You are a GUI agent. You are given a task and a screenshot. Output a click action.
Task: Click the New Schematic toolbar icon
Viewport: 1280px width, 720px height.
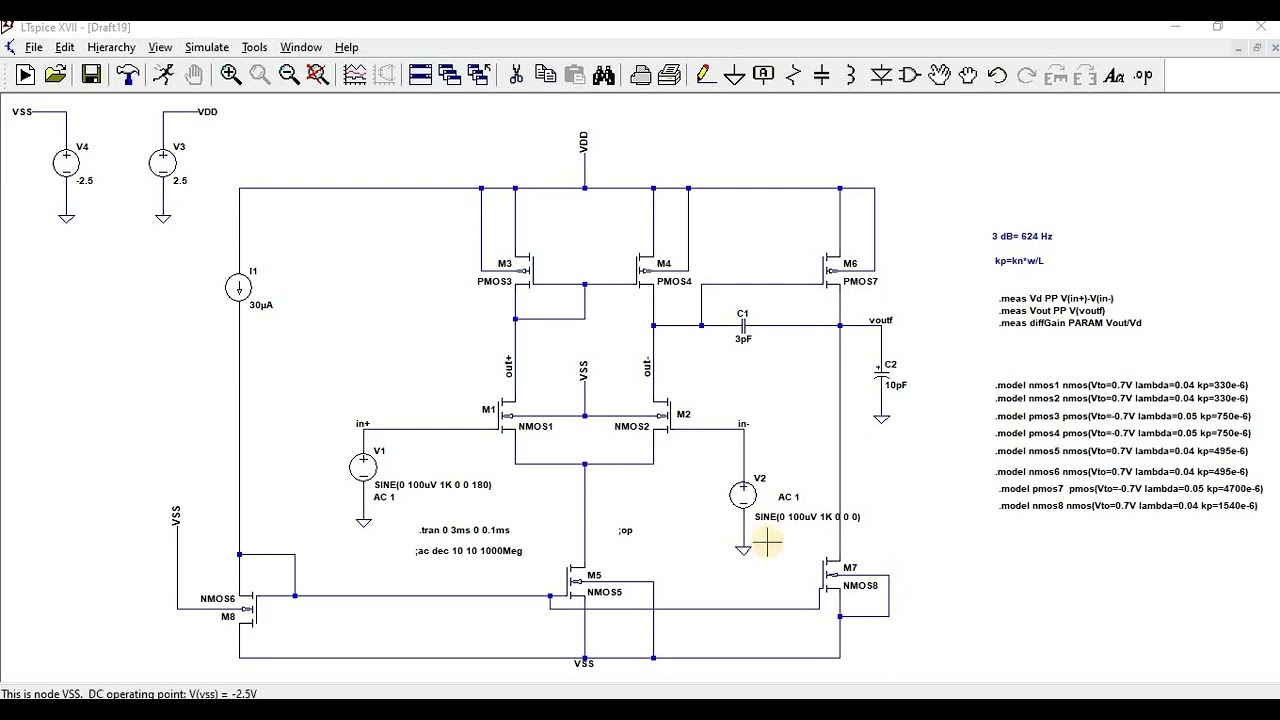pyautogui.click(x=26, y=75)
